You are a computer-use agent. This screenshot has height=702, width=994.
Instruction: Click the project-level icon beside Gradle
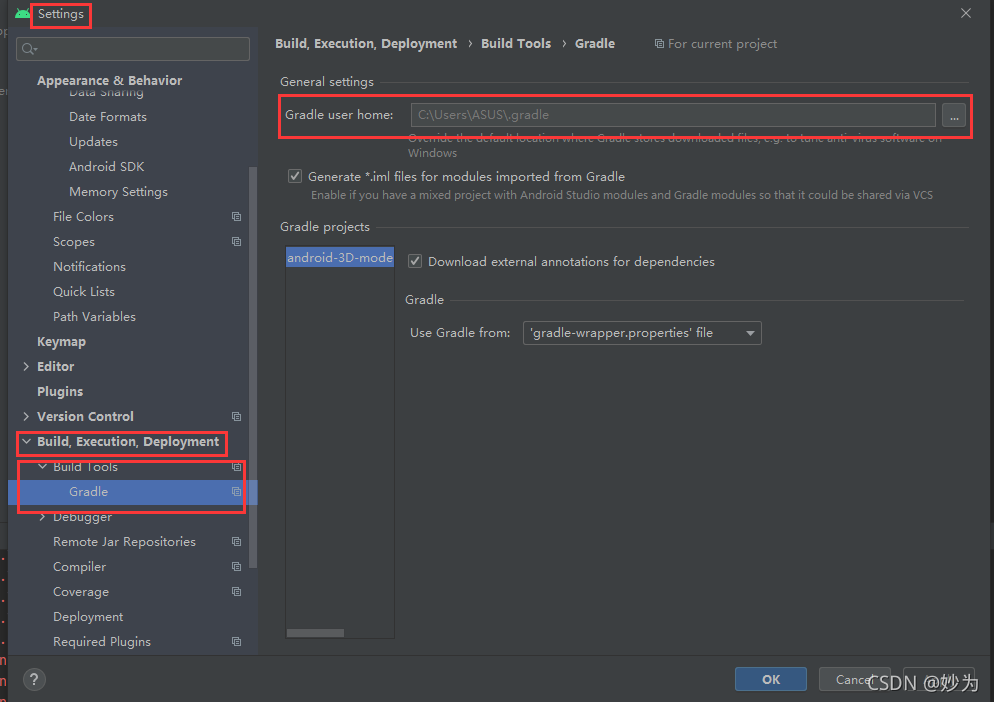pos(236,492)
